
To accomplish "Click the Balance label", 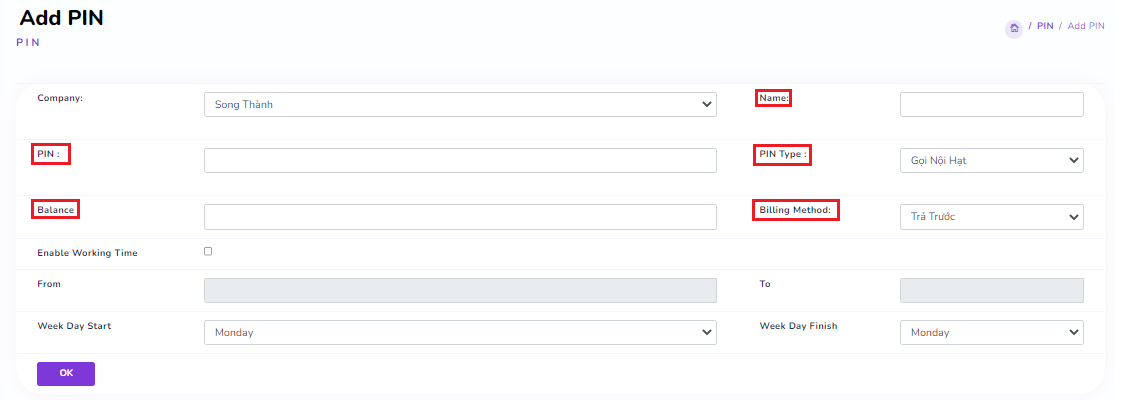I will click(x=56, y=210).
